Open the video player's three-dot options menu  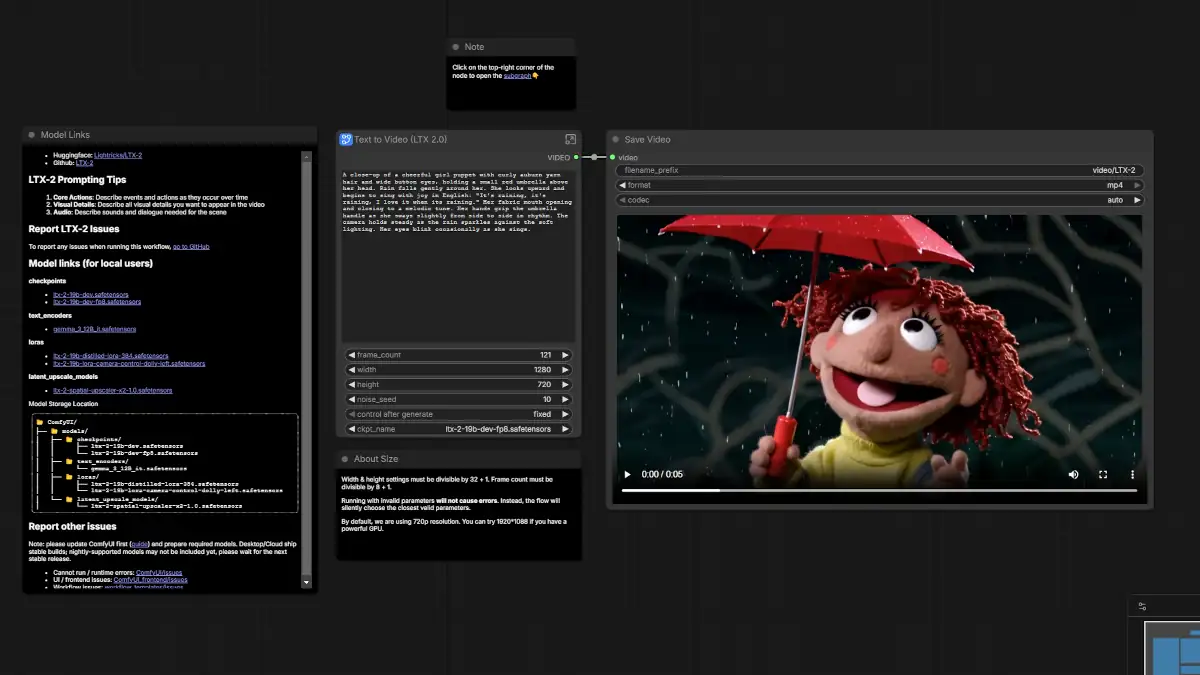[x=1132, y=474]
